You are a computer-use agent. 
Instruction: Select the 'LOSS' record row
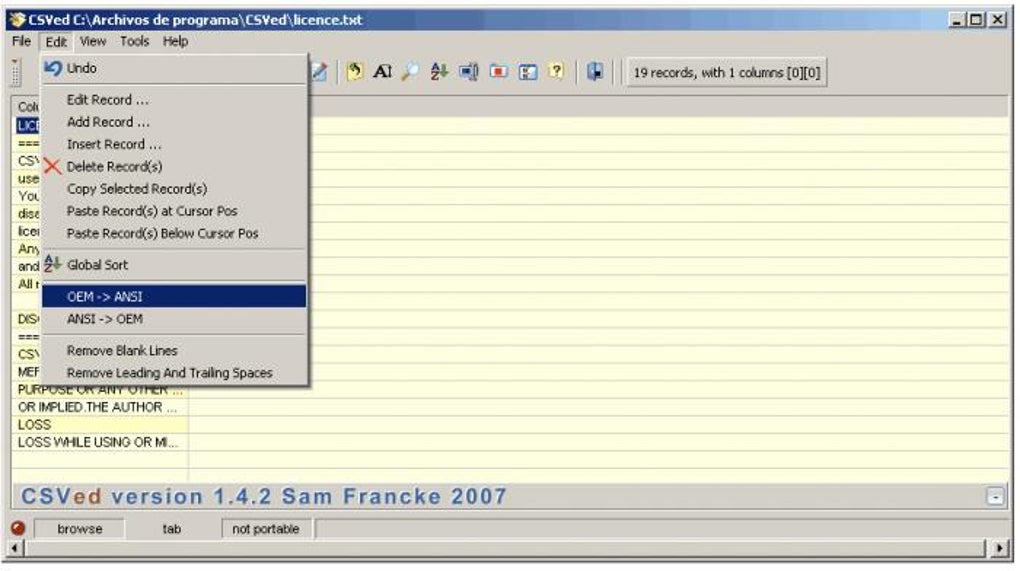pyautogui.click(x=100, y=425)
